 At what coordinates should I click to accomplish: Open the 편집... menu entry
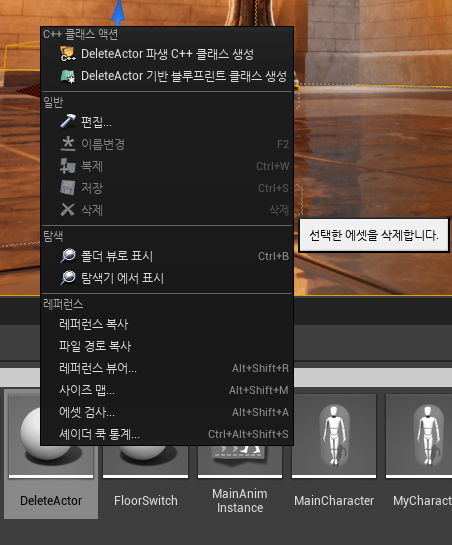click(167, 122)
